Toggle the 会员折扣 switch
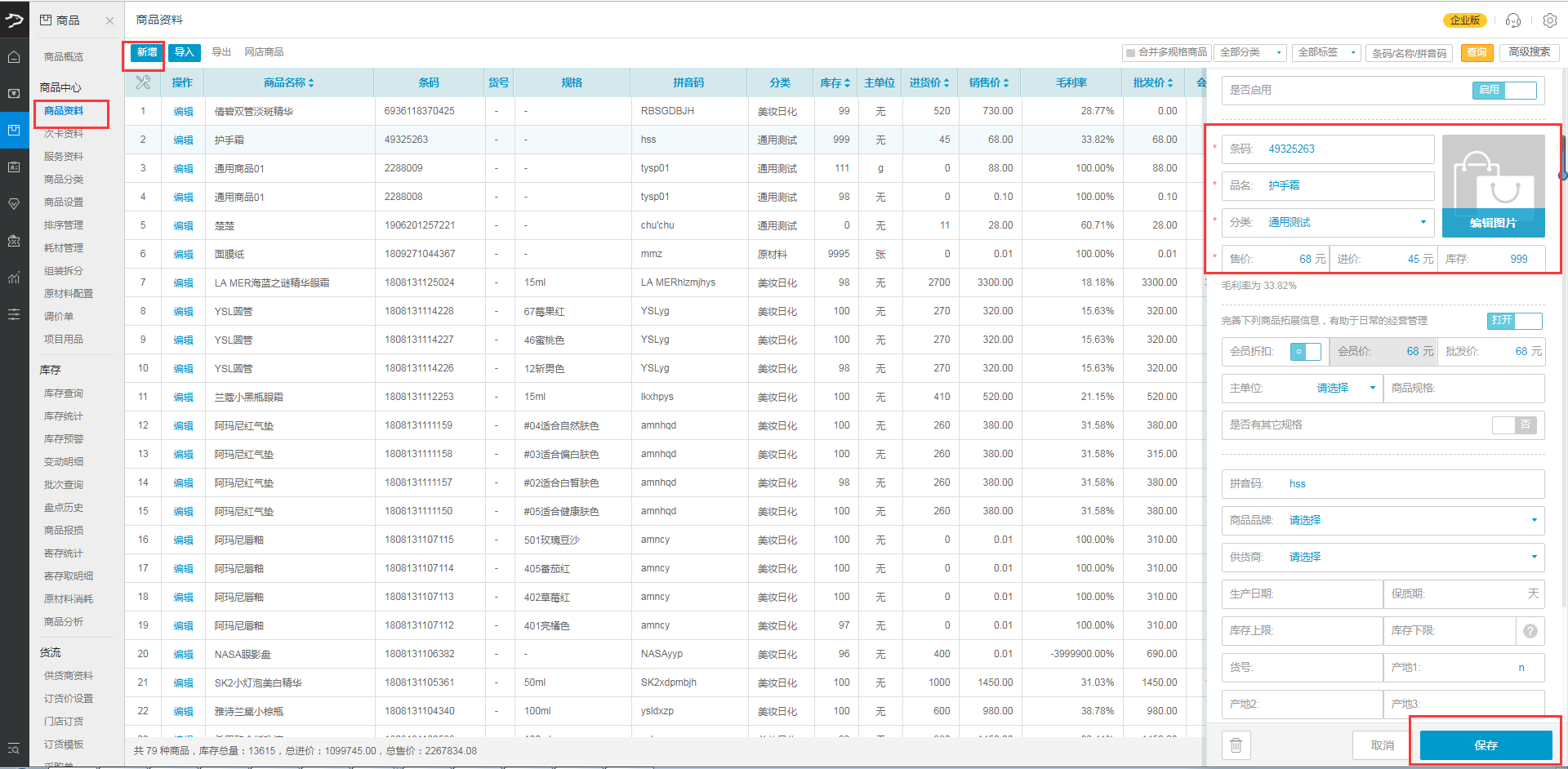 (x=1305, y=351)
